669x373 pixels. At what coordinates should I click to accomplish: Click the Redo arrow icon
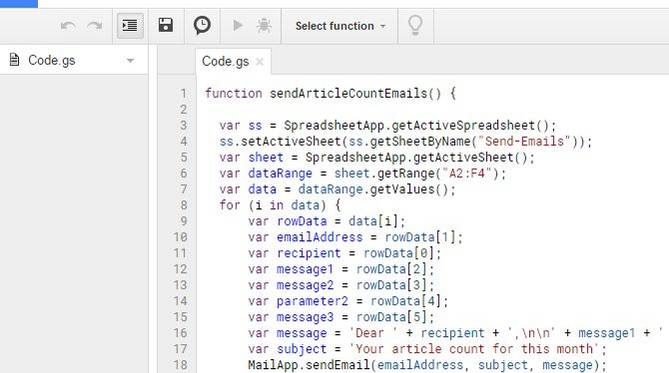tap(95, 26)
